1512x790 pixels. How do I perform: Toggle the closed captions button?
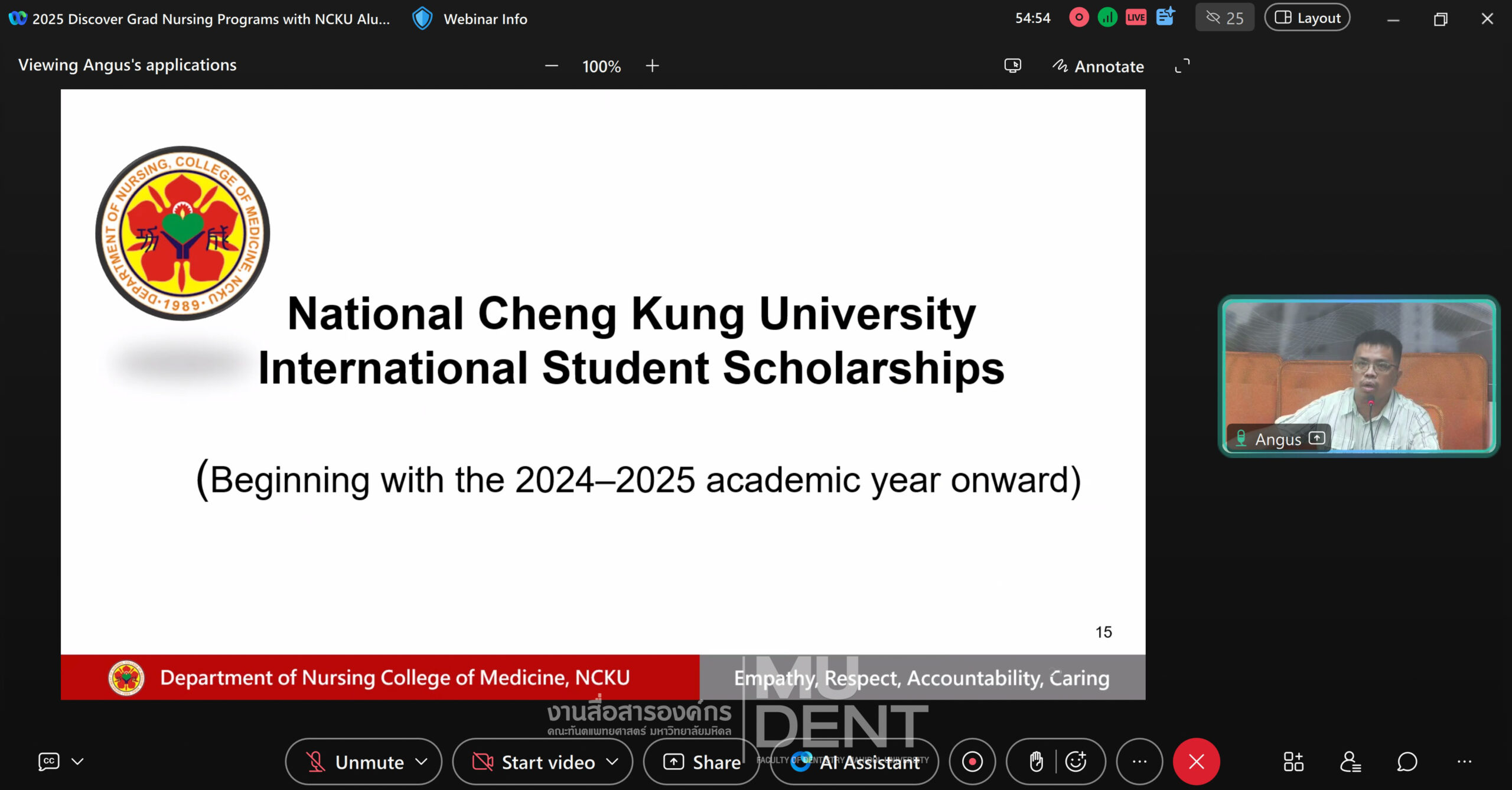coord(48,761)
